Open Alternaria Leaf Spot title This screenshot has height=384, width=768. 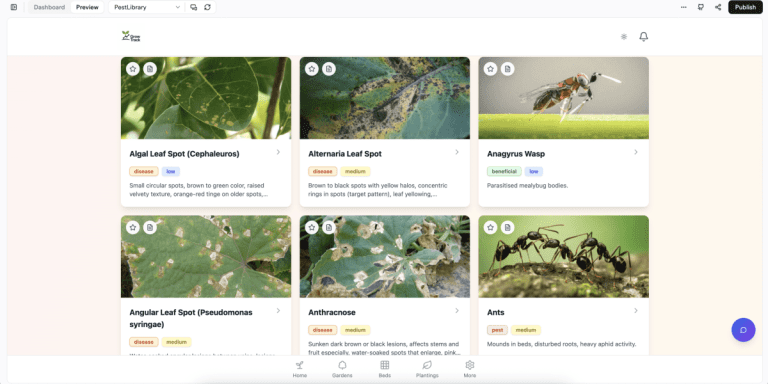click(345, 154)
